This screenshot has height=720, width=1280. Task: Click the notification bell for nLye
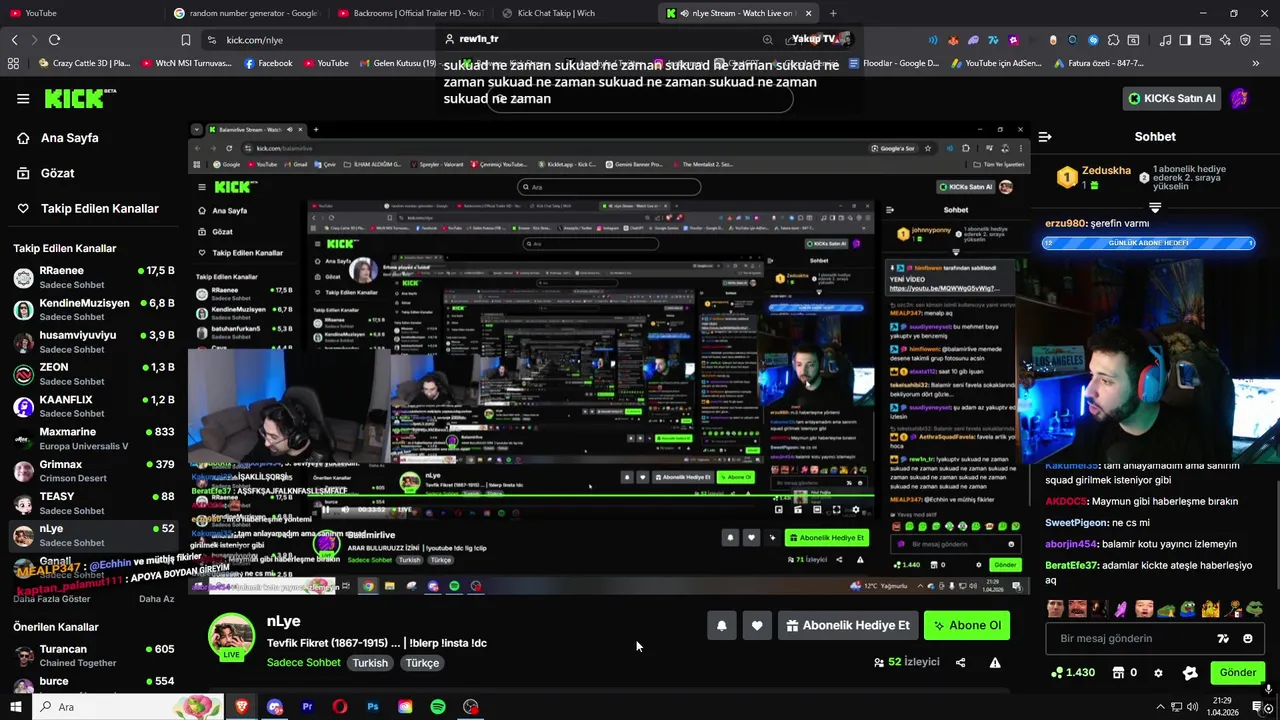(x=722, y=626)
